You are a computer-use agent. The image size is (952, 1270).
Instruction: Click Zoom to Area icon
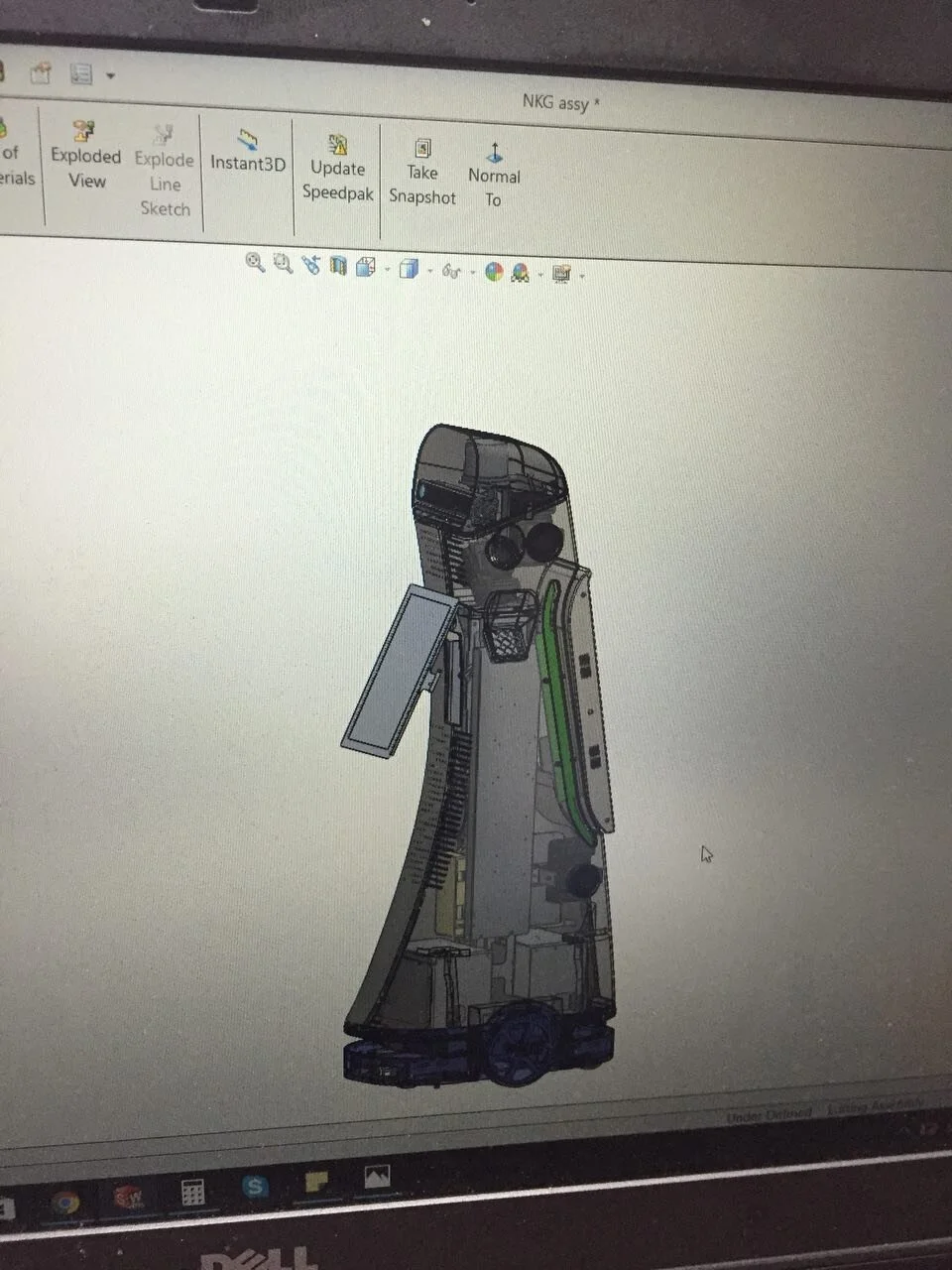pos(283,263)
